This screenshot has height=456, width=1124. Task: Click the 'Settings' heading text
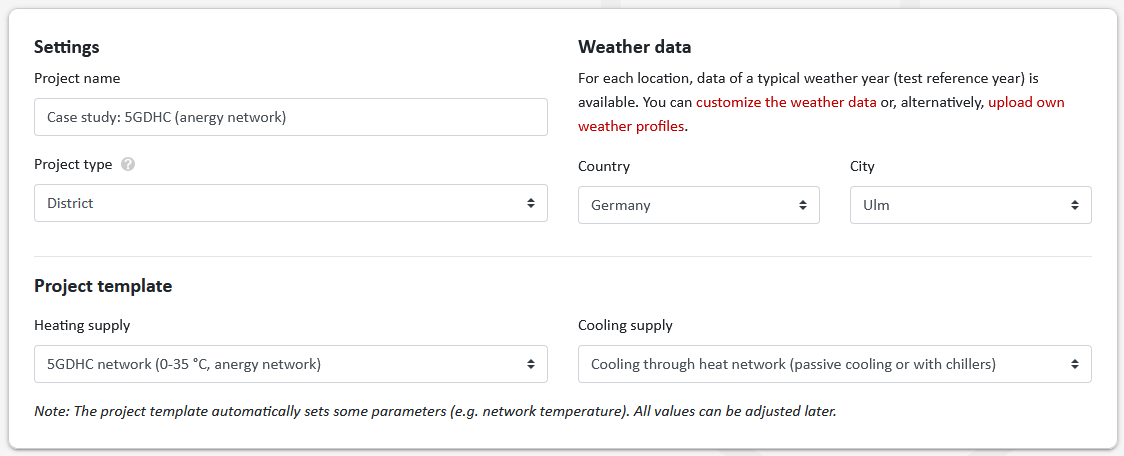click(67, 47)
